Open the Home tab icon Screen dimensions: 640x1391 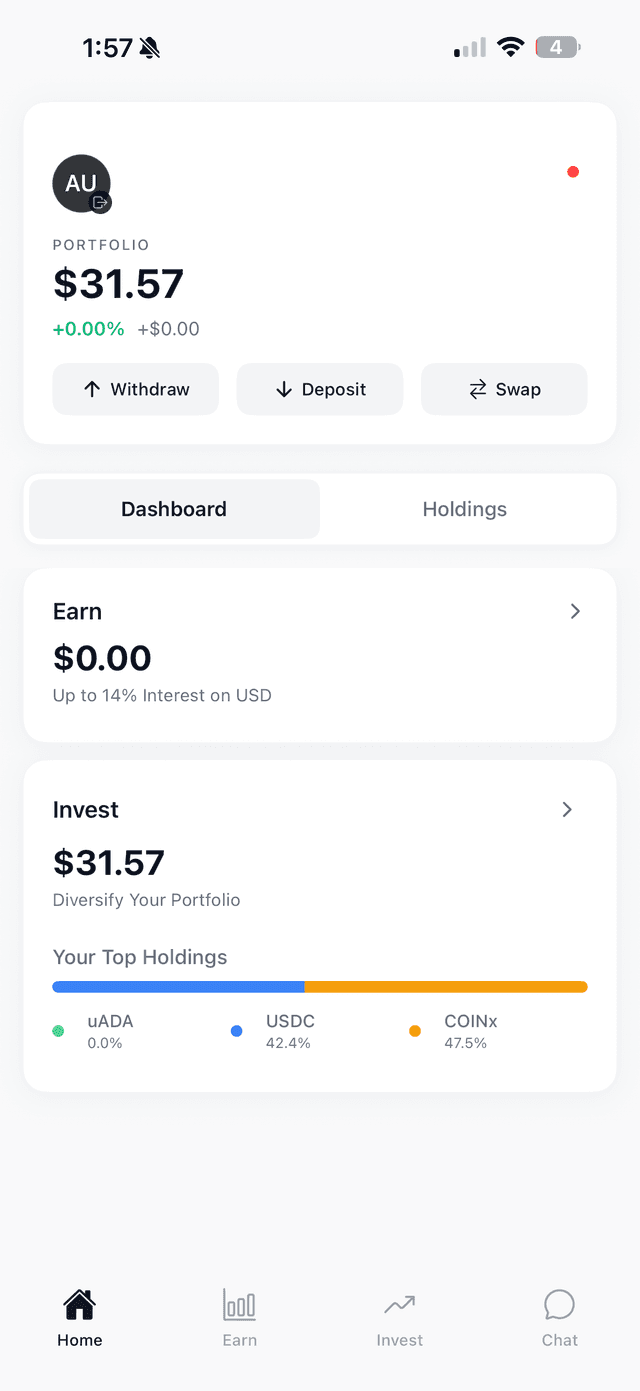[x=80, y=1305]
